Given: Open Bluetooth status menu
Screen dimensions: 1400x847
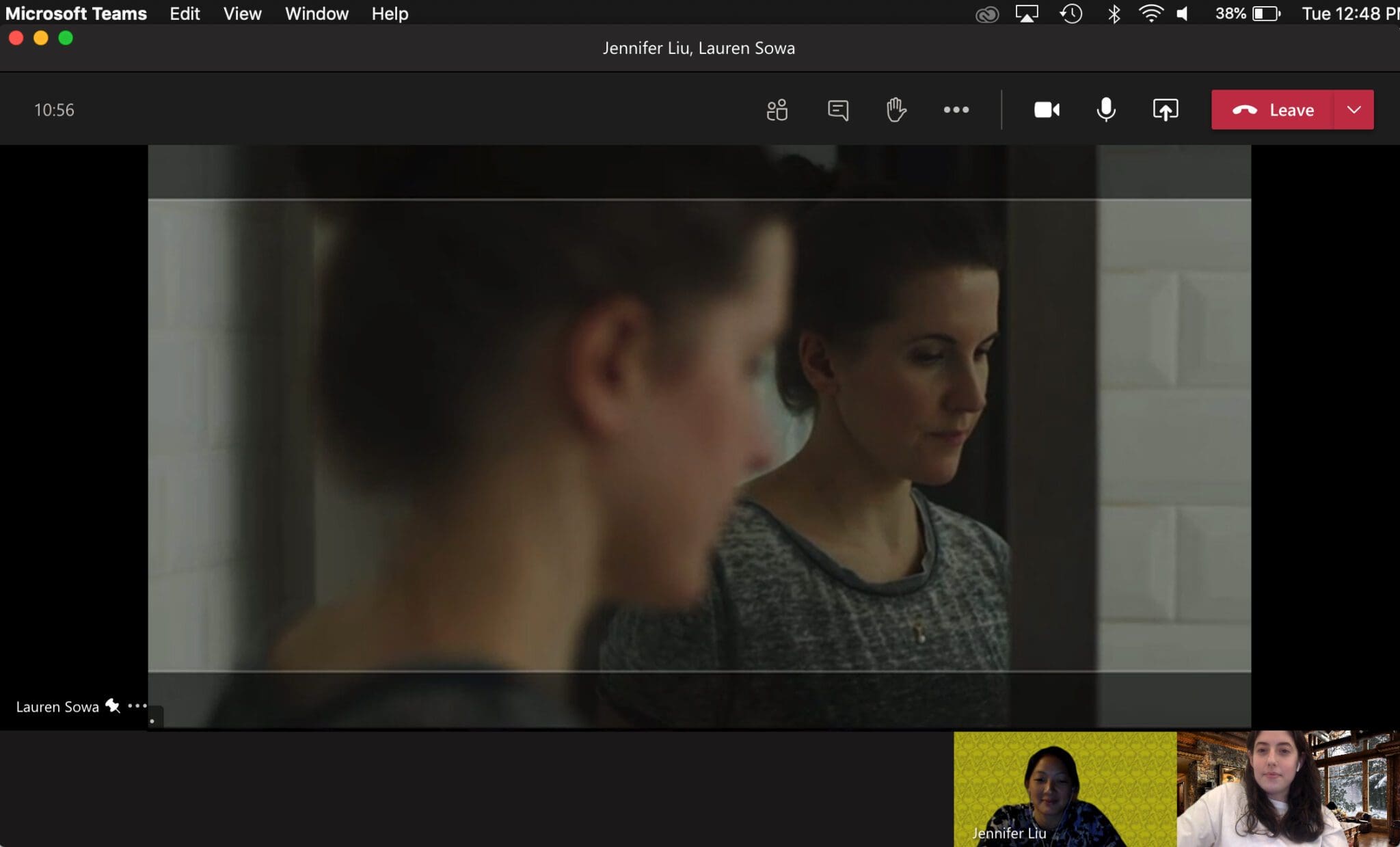Looking at the screenshot, I should tap(1114, 14).
